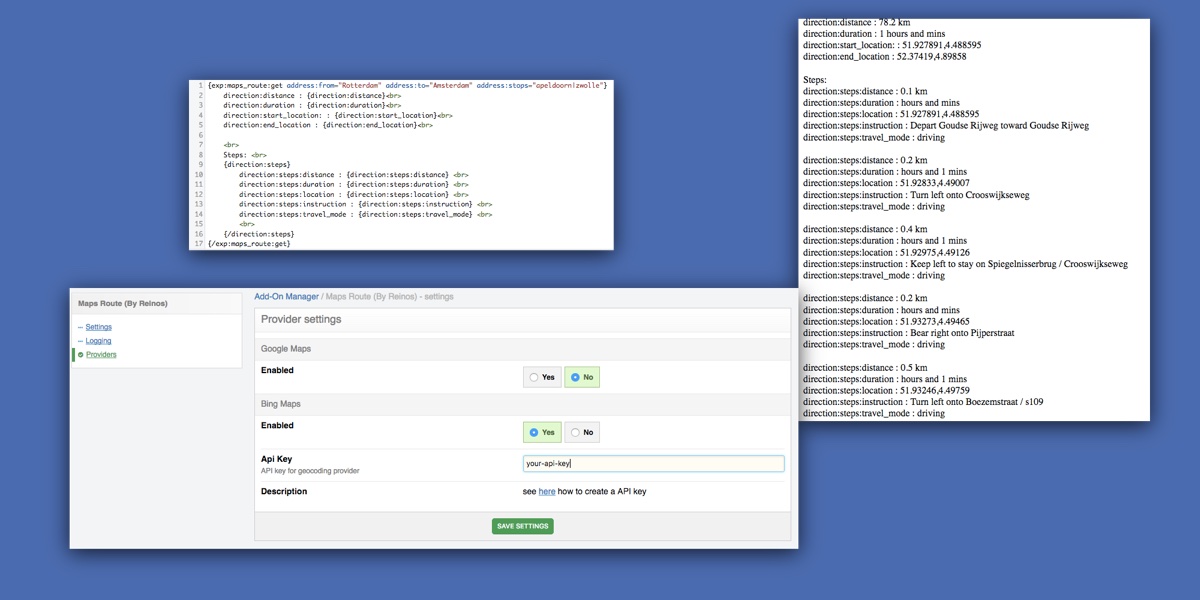Enable Google Maps with Yes option

(542, 377)
